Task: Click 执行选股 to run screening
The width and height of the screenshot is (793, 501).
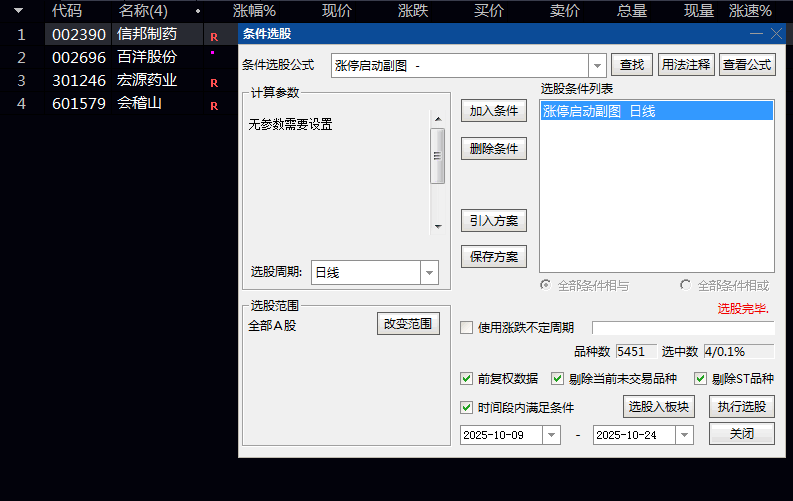Action: tap(741, 406)
